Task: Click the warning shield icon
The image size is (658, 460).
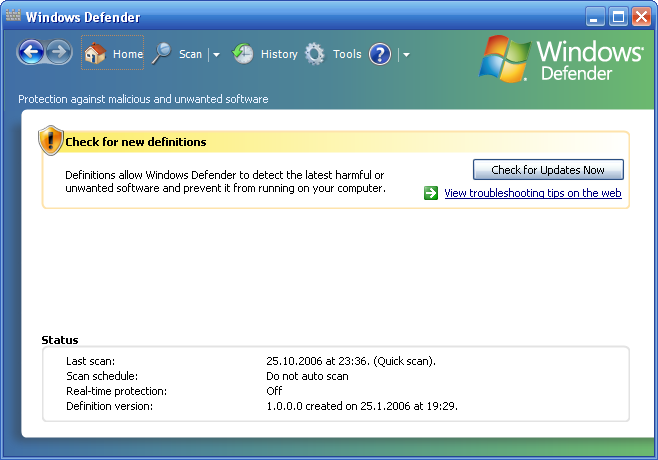Action: (x=51, y=140)
